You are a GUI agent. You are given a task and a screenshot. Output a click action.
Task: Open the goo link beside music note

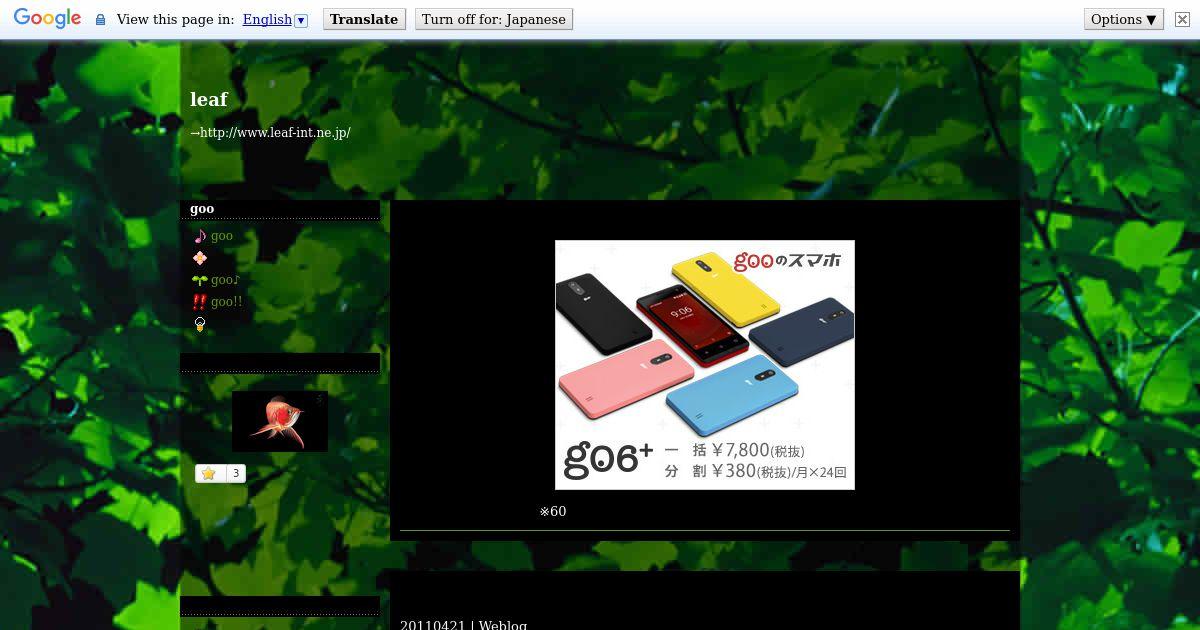pos(222,236)
